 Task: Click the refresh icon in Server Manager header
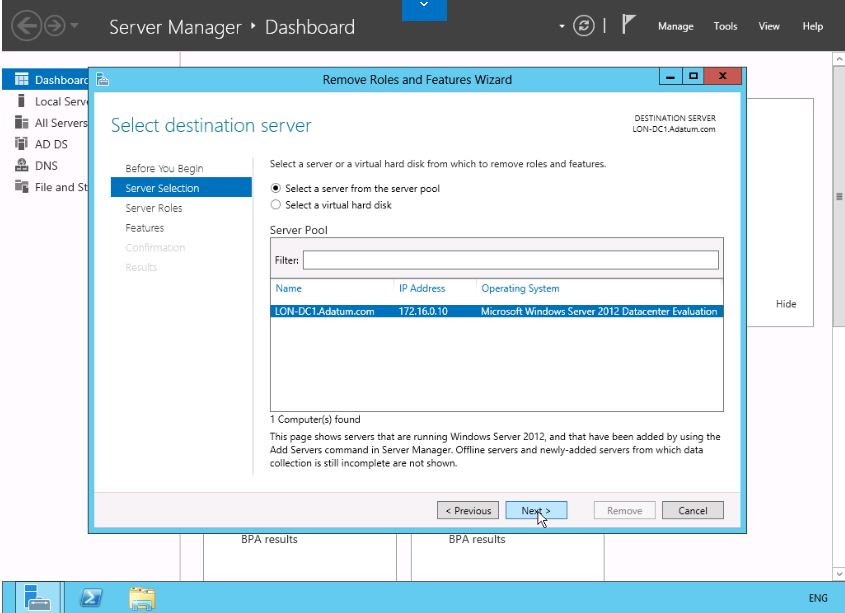[x=584, y=26]
